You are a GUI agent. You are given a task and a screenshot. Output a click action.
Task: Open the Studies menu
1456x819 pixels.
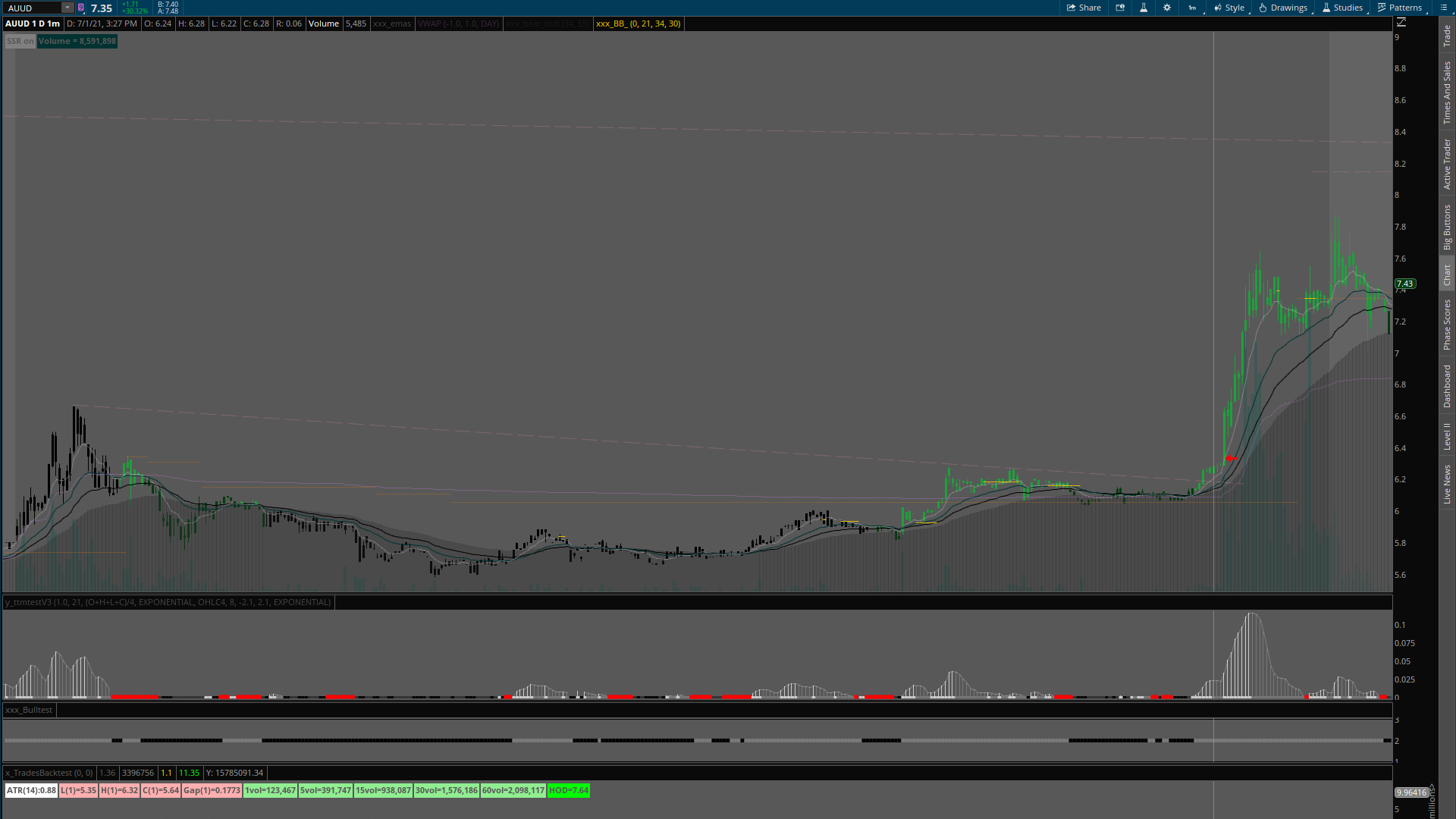pyautogui.click(x=1342, y=8)
